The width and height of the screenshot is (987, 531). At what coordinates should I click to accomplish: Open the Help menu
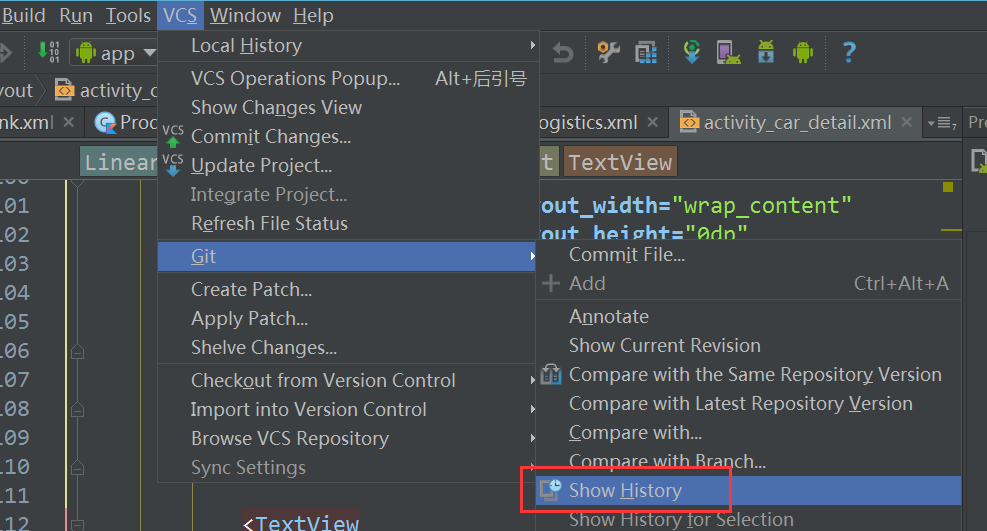click(313, 15)
